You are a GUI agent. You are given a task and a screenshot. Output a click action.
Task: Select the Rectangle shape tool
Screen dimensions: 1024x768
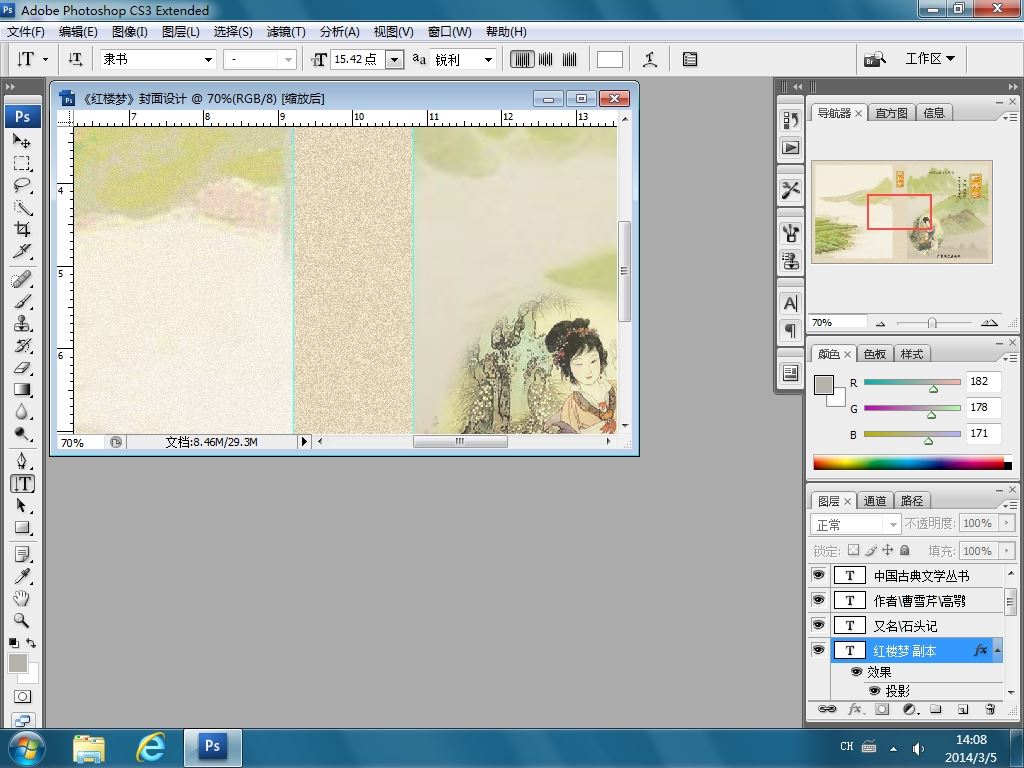coord(22,528)
